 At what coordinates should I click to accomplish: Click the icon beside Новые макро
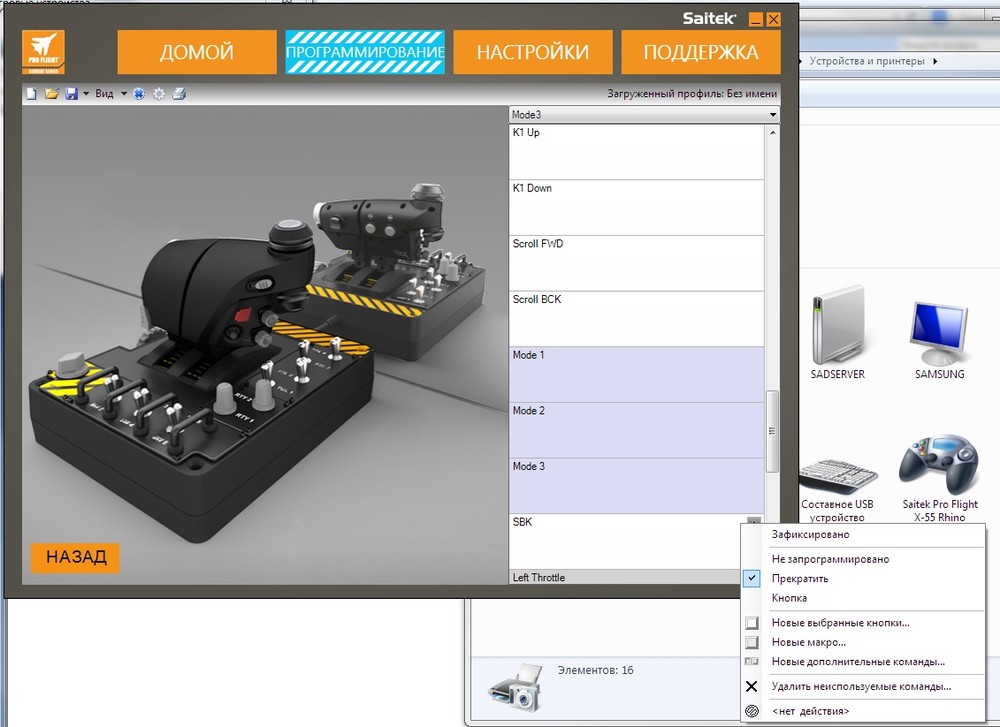coord(752,642)
